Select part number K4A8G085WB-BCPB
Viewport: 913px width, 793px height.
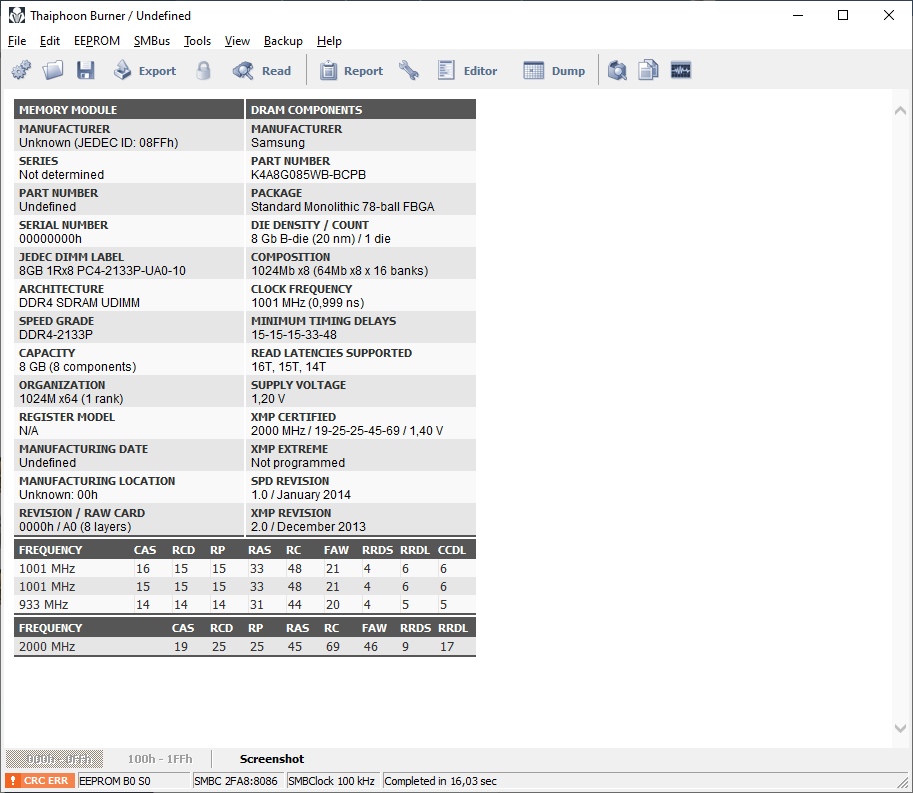(x=308, y=175)
